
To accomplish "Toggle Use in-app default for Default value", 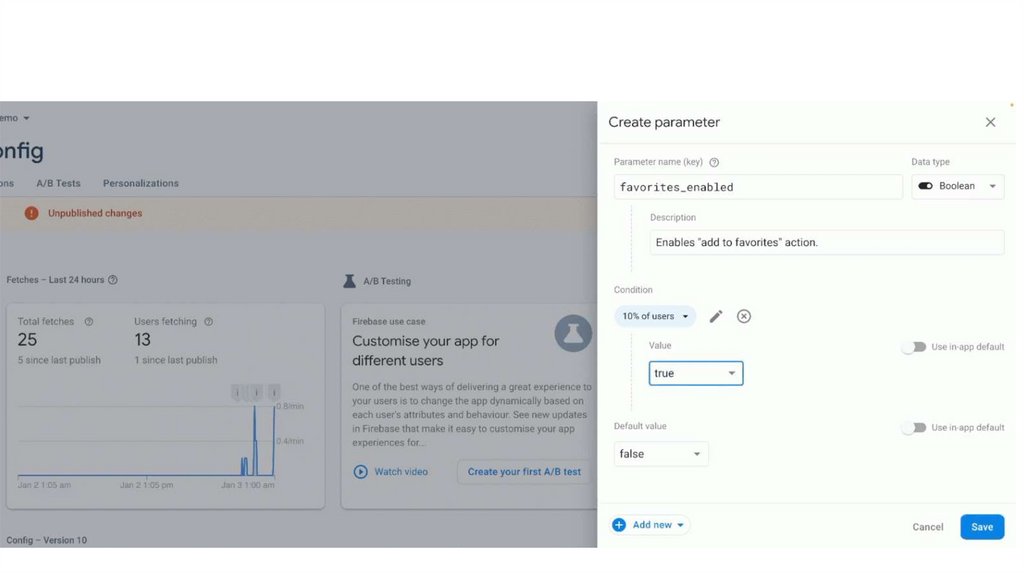I will point(913,428).
